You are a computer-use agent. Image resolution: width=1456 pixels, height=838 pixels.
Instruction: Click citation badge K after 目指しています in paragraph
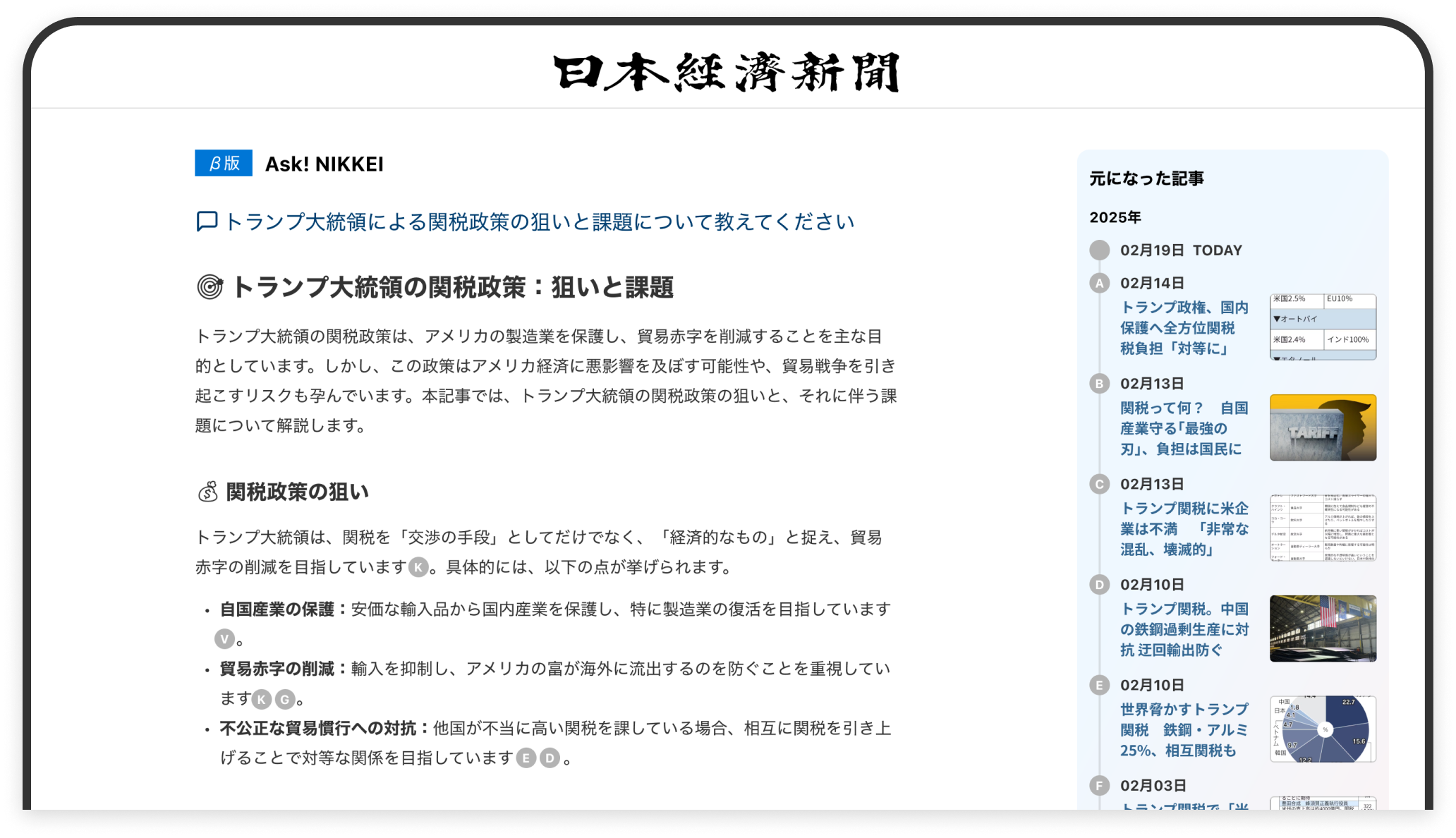point(418,567)
